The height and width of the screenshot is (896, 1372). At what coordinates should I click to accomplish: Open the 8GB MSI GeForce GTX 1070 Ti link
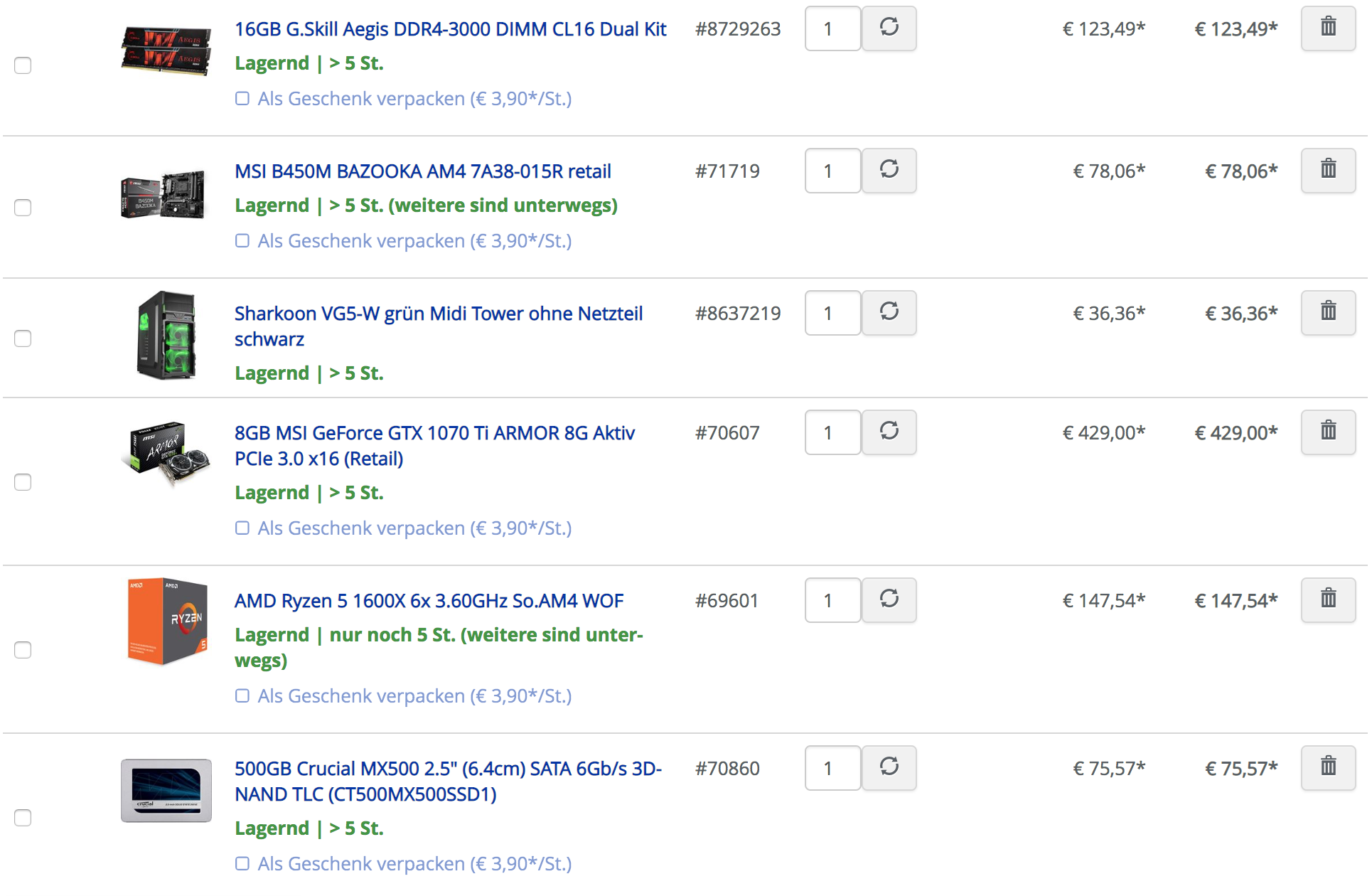click(x=434, y=446)
